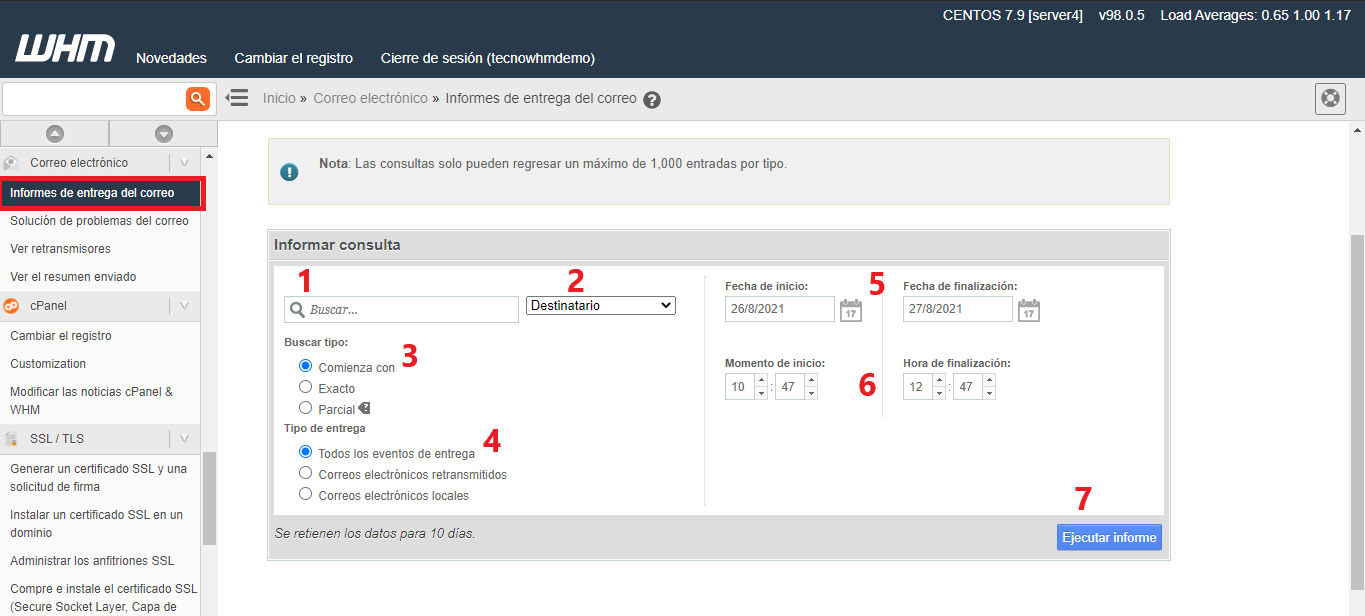Click the "Buscar..." query input field
This screenshot has width=1365, height=616.
(x=410, y=310)
